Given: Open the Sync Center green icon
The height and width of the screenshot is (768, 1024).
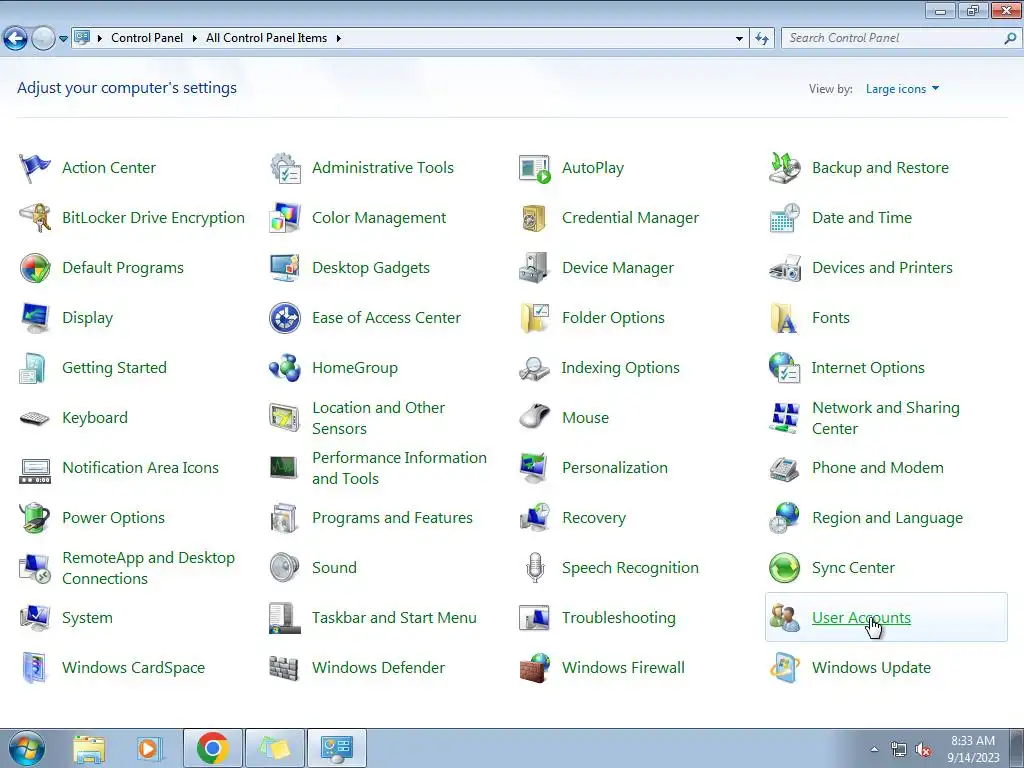Looking at the screenshot, I should click(x=785, y=568).
